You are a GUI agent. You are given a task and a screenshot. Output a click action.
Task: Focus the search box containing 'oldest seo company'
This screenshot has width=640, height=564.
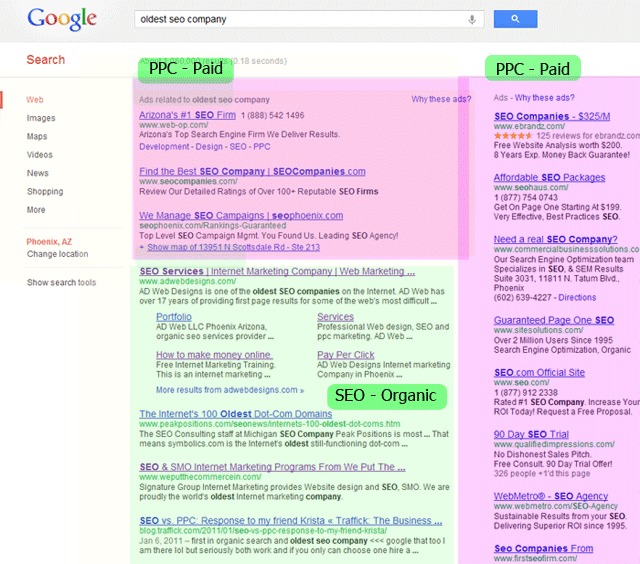[309, 19]
